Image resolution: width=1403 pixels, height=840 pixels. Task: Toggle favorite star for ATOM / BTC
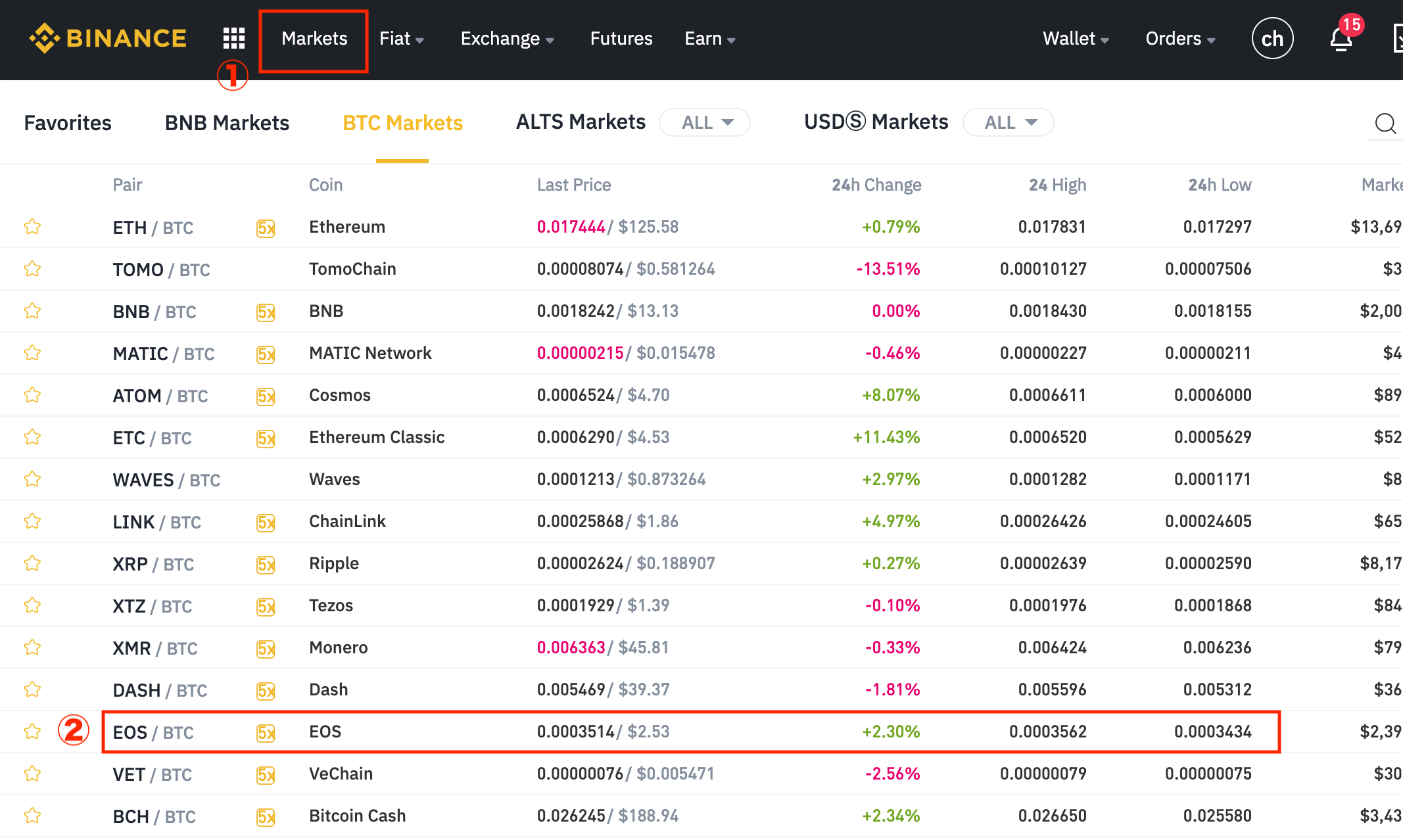pos(32,395)
